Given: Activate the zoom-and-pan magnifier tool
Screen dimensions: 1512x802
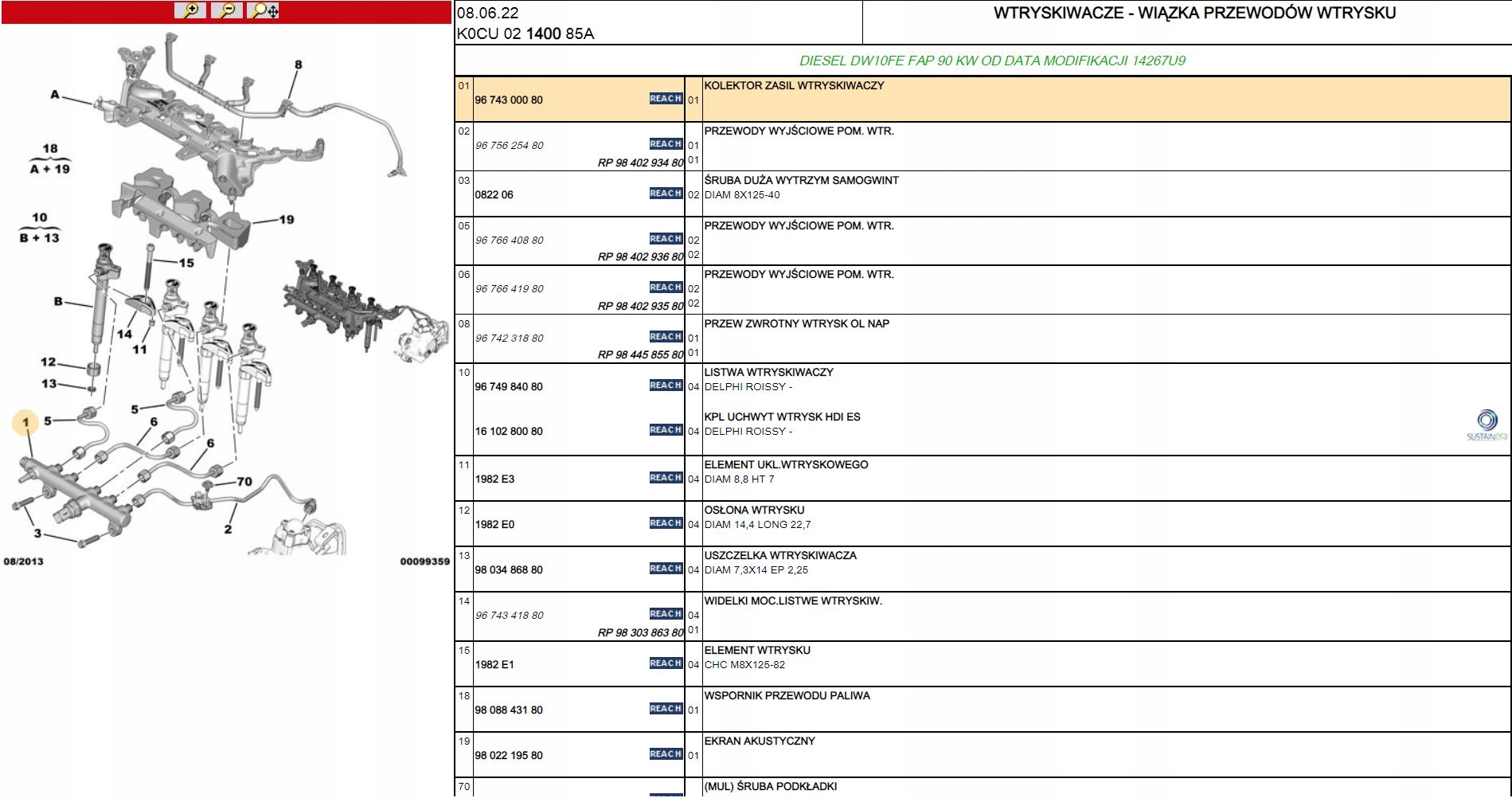Looking at the screenshot, I should (264, 10).
